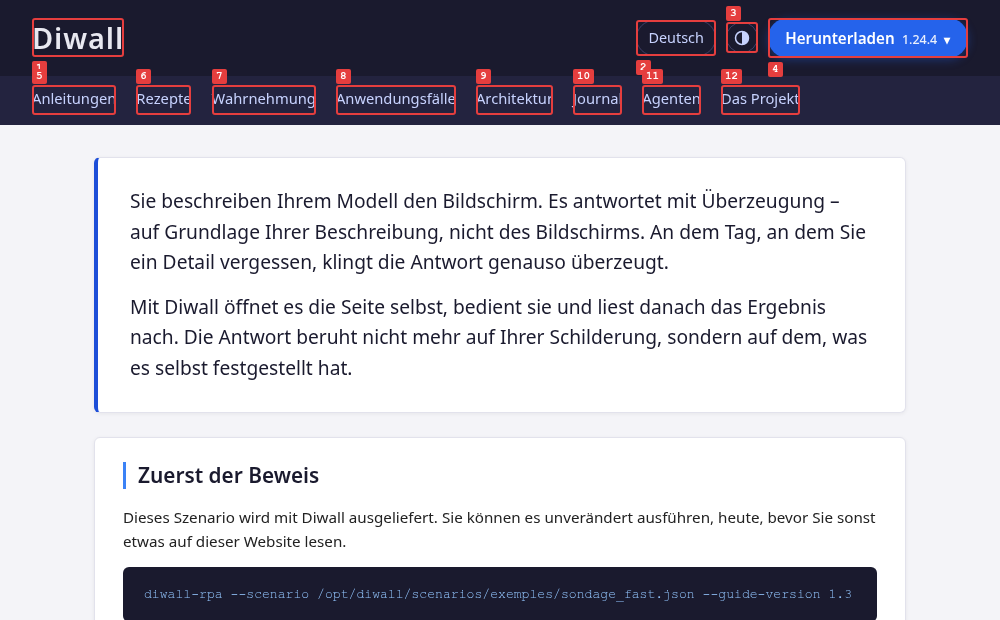
Task: Open Das Projekt page
Action: coord(760,100)
